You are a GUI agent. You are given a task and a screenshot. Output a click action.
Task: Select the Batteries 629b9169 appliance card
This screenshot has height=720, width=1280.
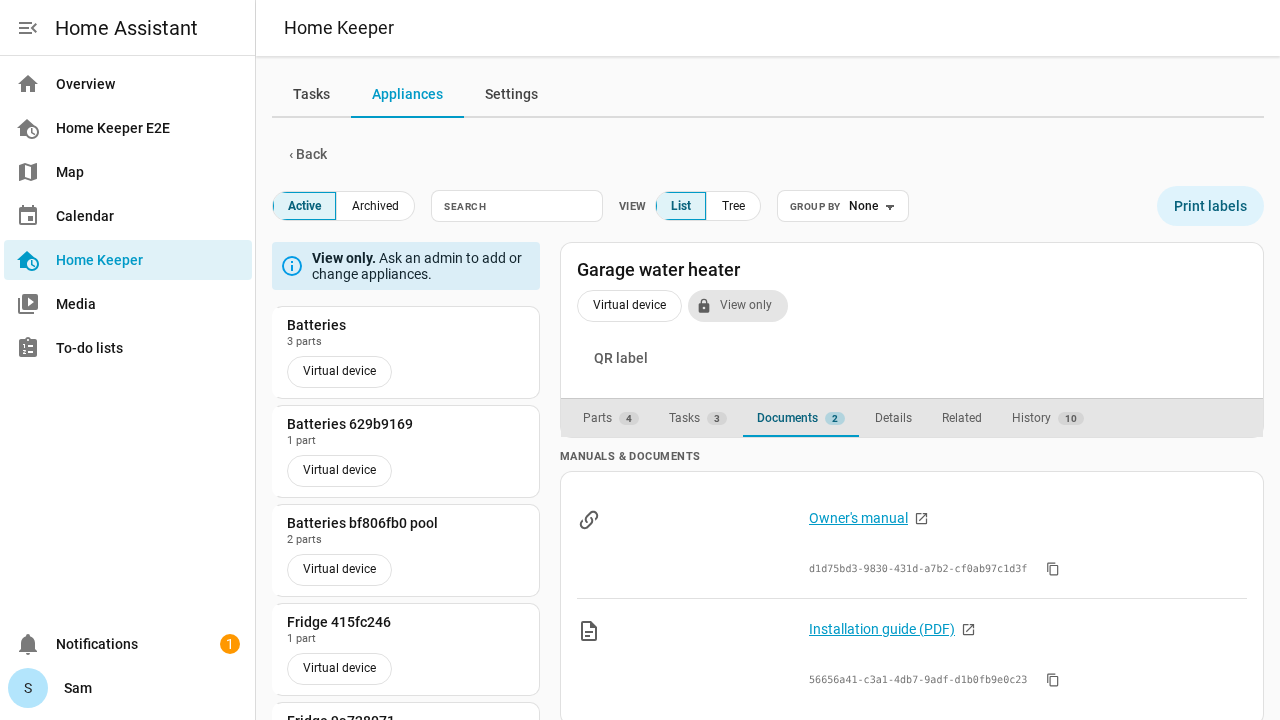coord(406,451)
